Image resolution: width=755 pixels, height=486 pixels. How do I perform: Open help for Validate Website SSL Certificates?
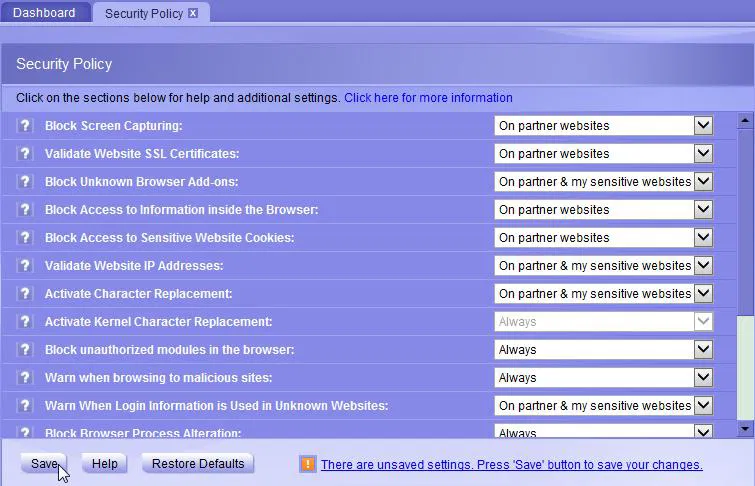25,154
